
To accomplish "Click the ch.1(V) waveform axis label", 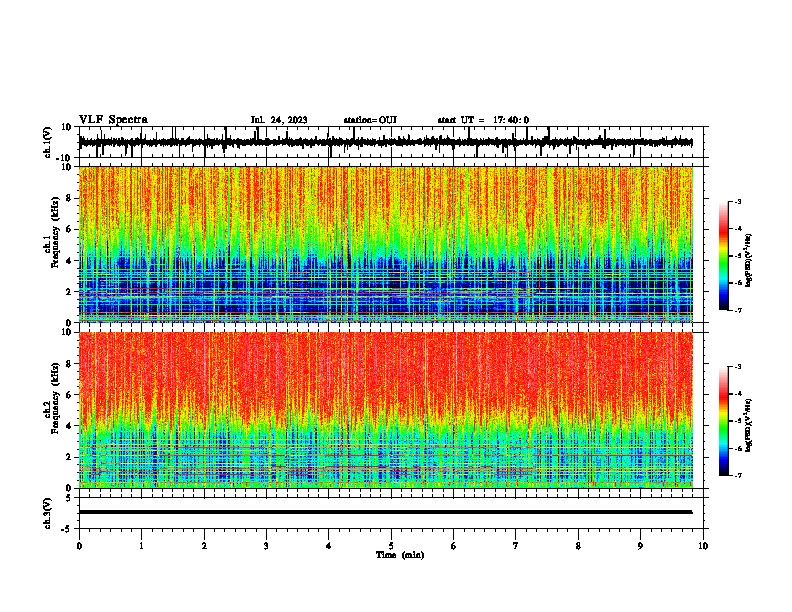I will point(48,142).
